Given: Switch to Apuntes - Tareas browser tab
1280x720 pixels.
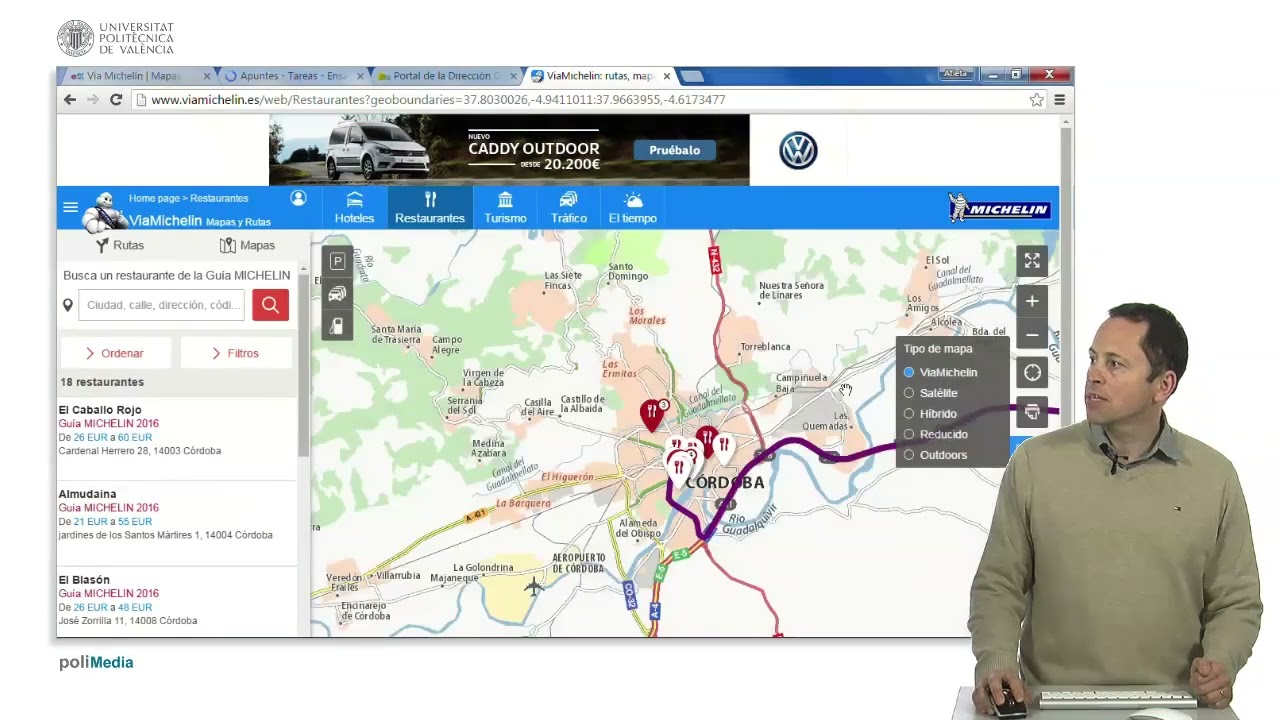Looking at the screenshot, I should [x=293, y=76].
